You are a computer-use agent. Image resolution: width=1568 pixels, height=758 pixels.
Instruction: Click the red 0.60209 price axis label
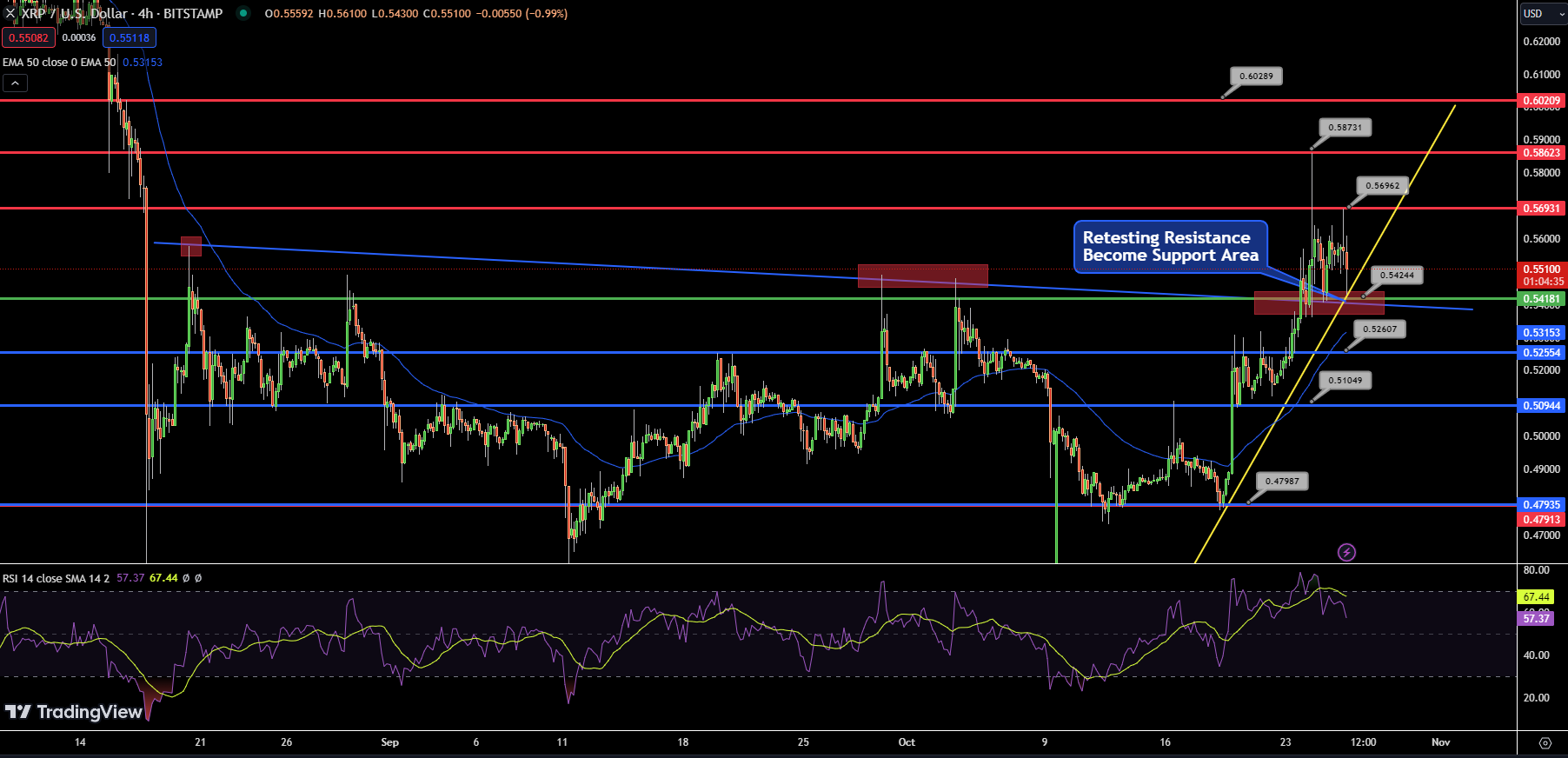[x=1541, y=101]
